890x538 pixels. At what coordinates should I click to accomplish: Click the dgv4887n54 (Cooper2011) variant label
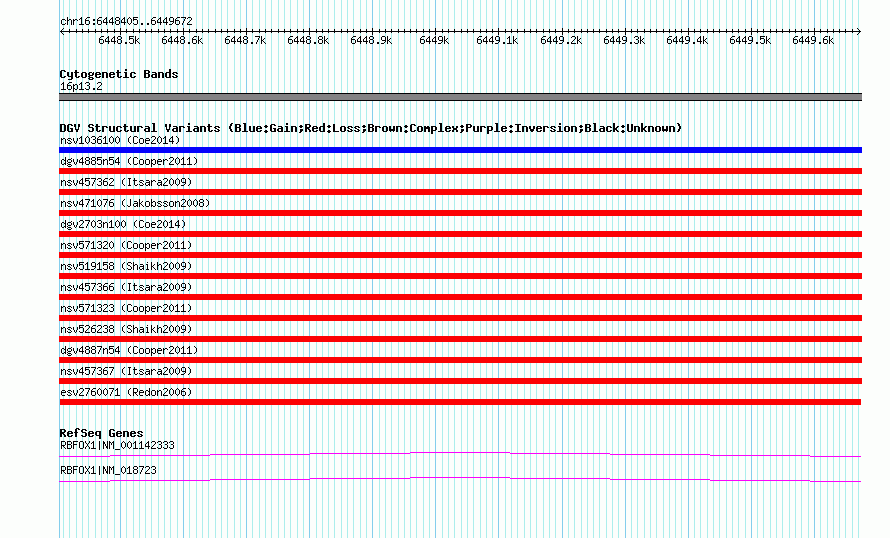point(129,350)
